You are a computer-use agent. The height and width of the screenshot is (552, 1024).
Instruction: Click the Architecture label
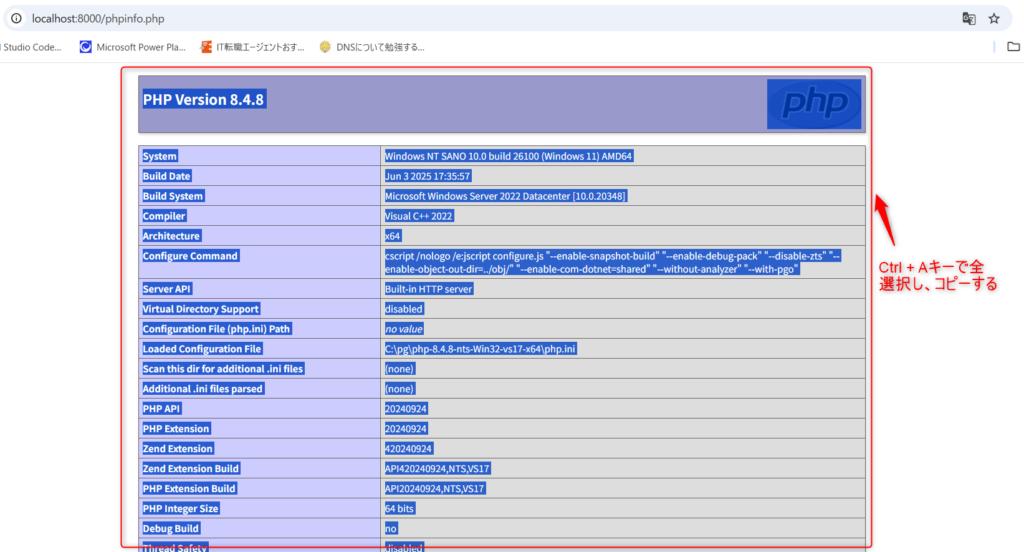[x=171, y=236]
